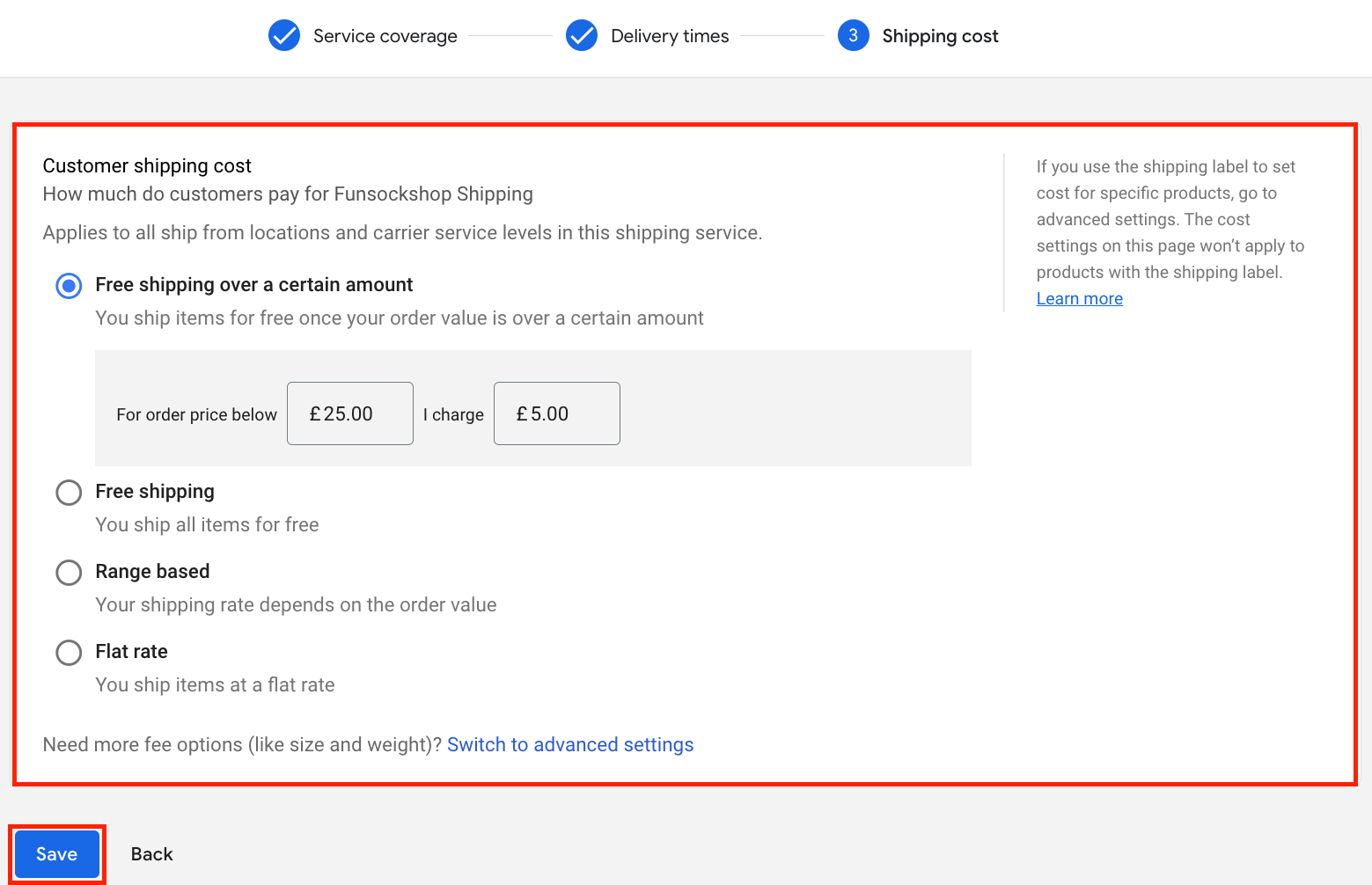Open the Delivery times step label
The height and width of the screenshot is (885, 1372).
[670, 36]
